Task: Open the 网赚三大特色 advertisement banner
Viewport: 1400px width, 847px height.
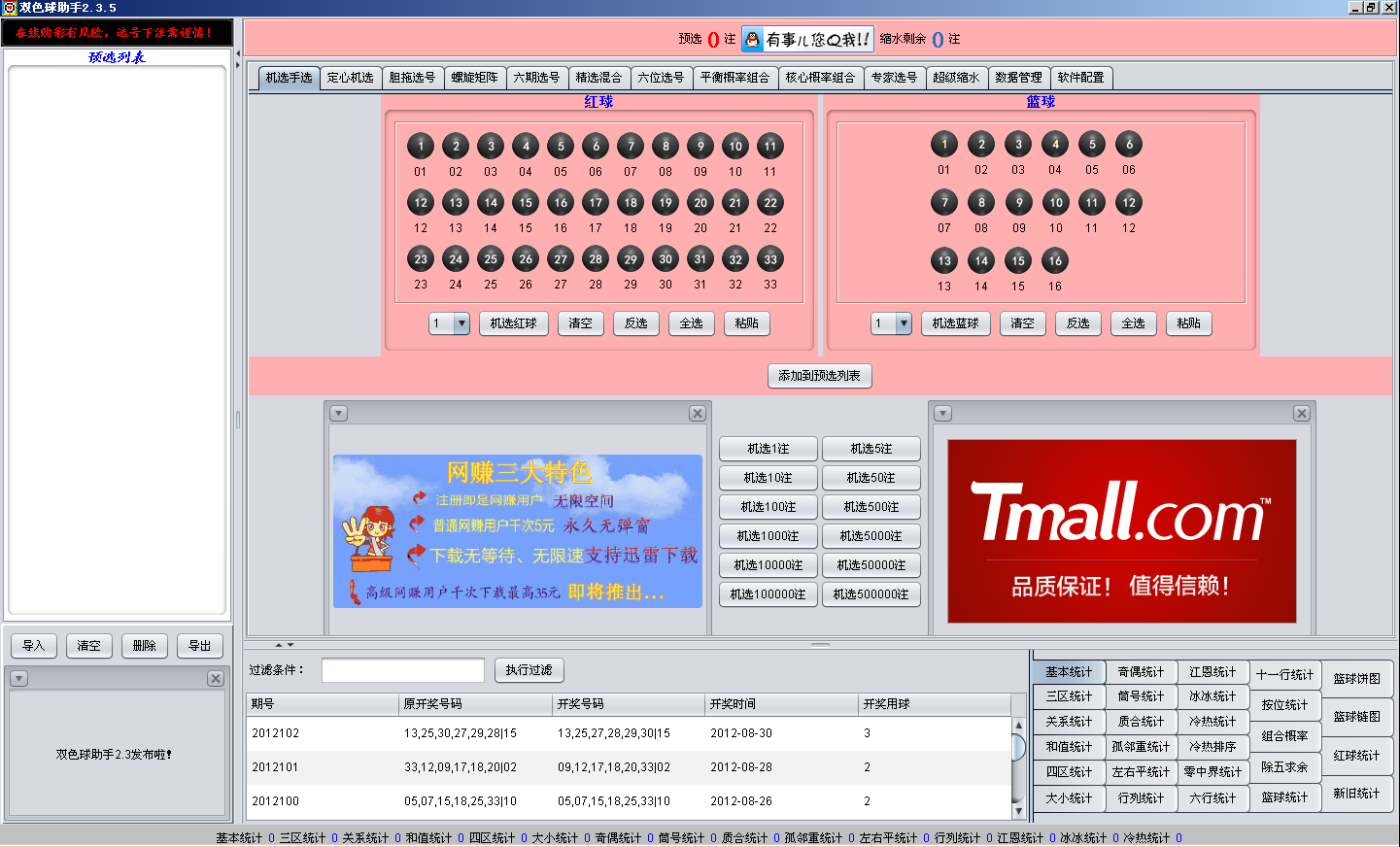Action: coord(518,531)
